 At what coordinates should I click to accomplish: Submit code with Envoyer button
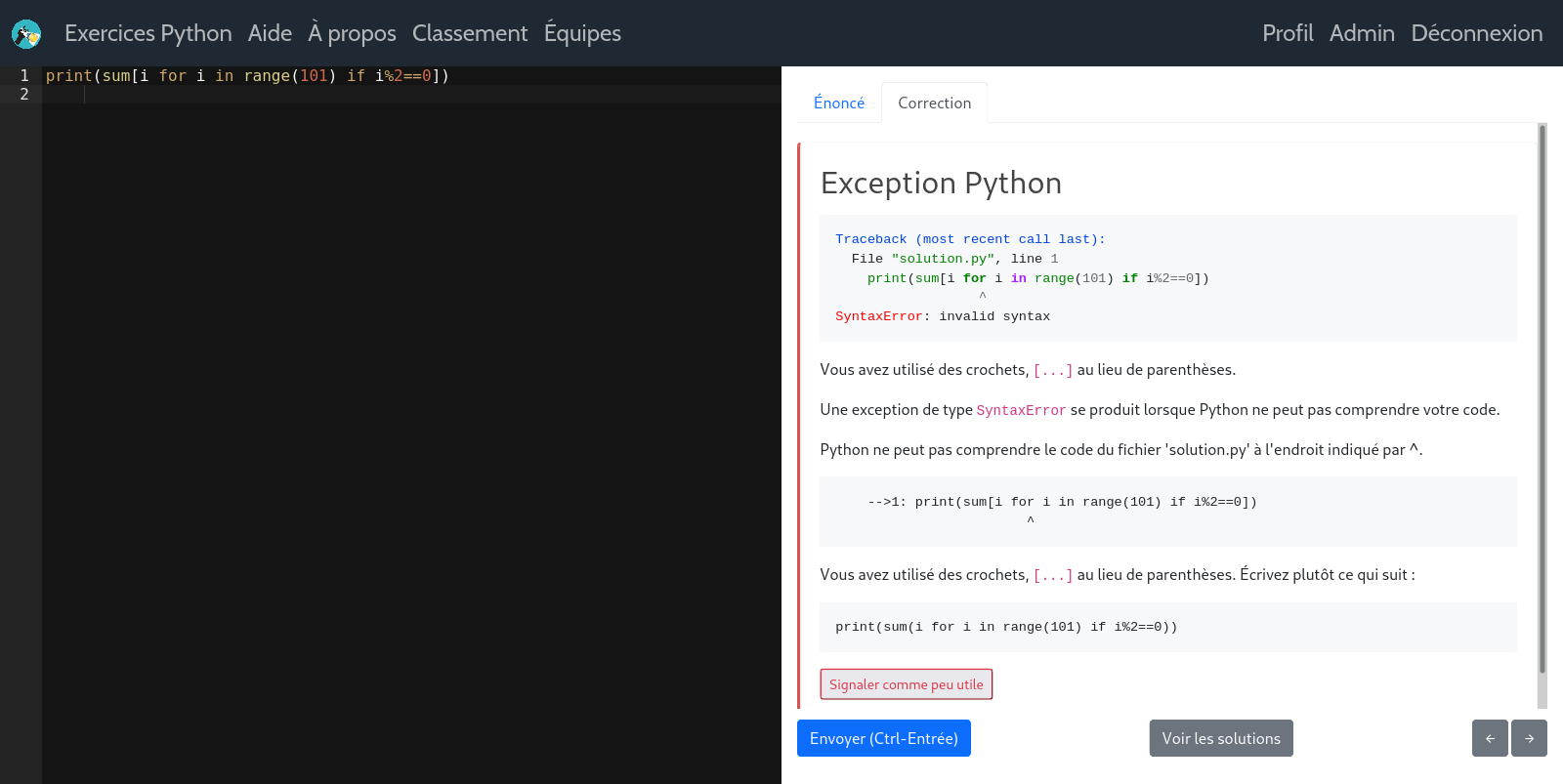pyautogui.click(x=884, y=738)
